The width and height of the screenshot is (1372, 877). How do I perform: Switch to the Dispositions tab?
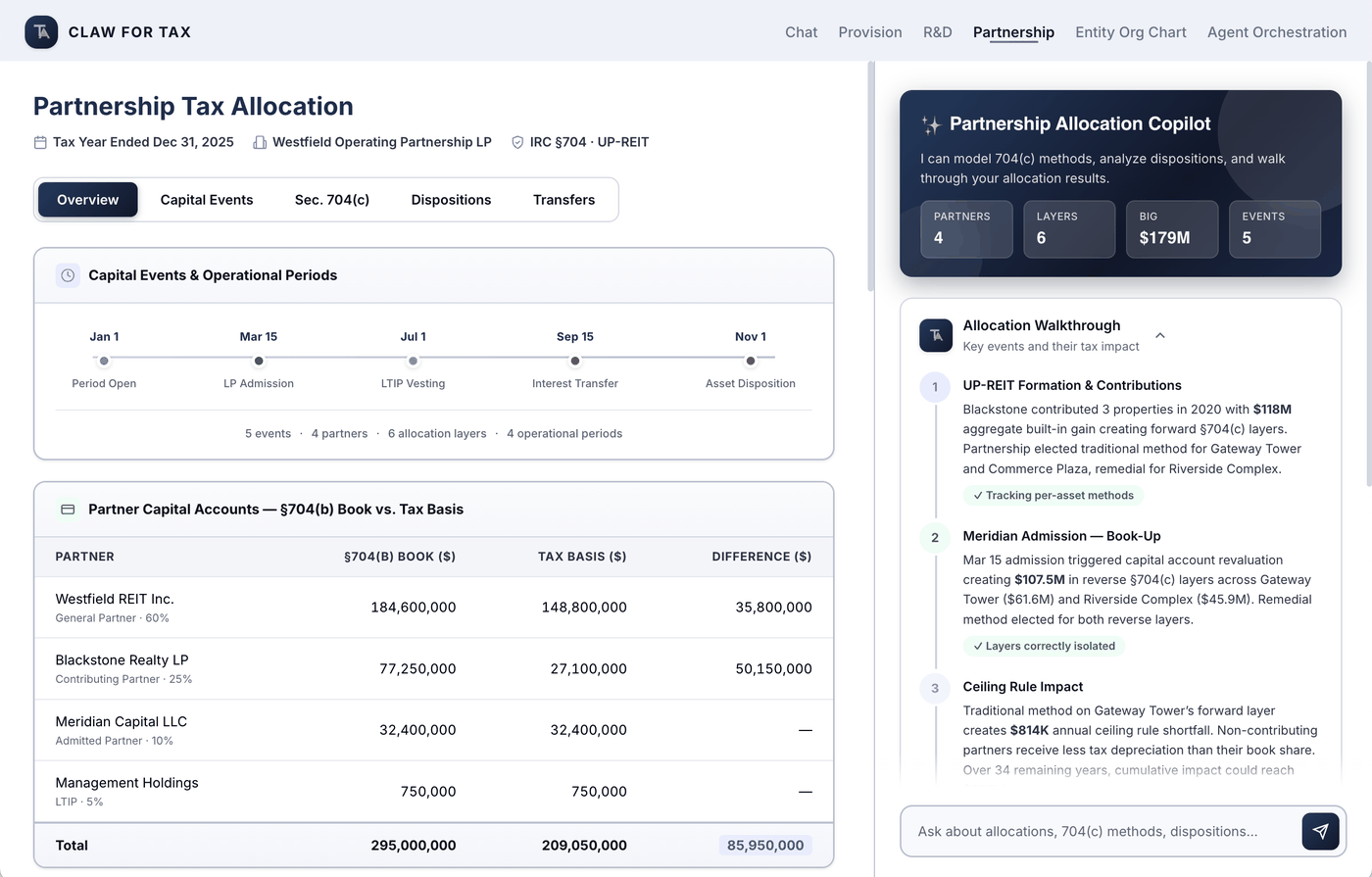pyautogui.click(x=451, y=200)
